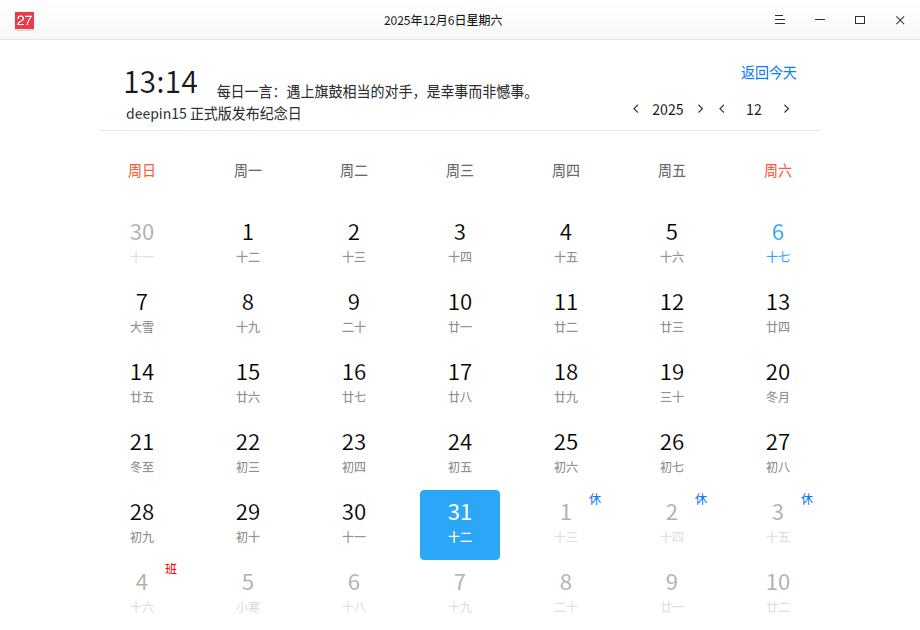Click the red 周六 weekday header
This screenshot has width=920, height=630.
(x=778, y=171)
